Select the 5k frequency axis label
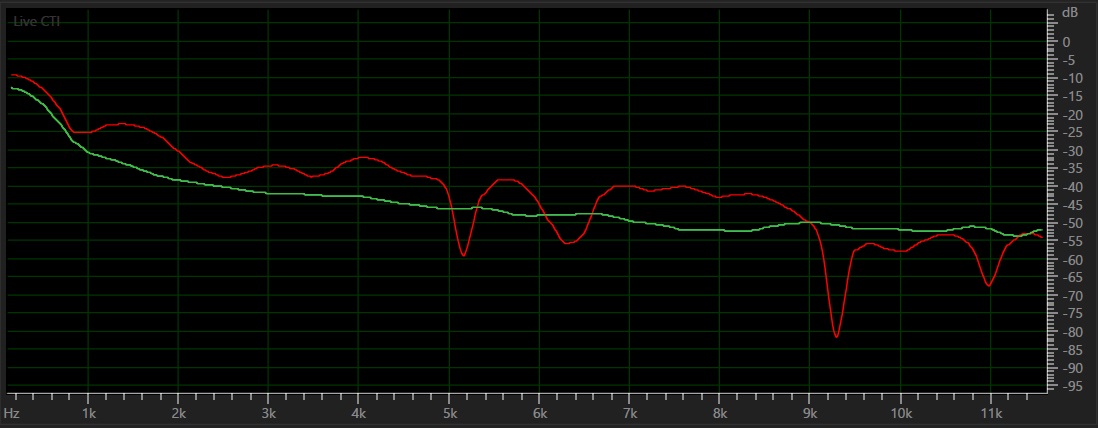 [x=449, y=412]
